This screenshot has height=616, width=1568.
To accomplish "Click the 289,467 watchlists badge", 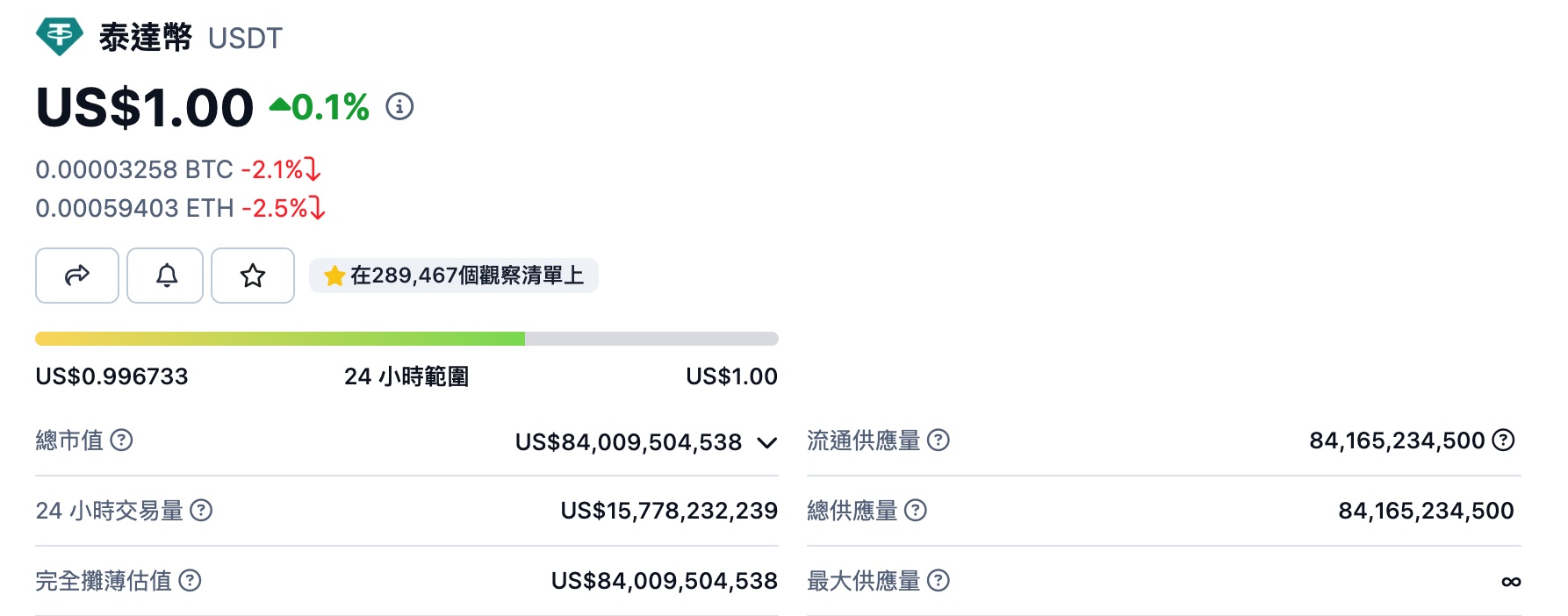I will pyautogui.click(x=454, y=276).
